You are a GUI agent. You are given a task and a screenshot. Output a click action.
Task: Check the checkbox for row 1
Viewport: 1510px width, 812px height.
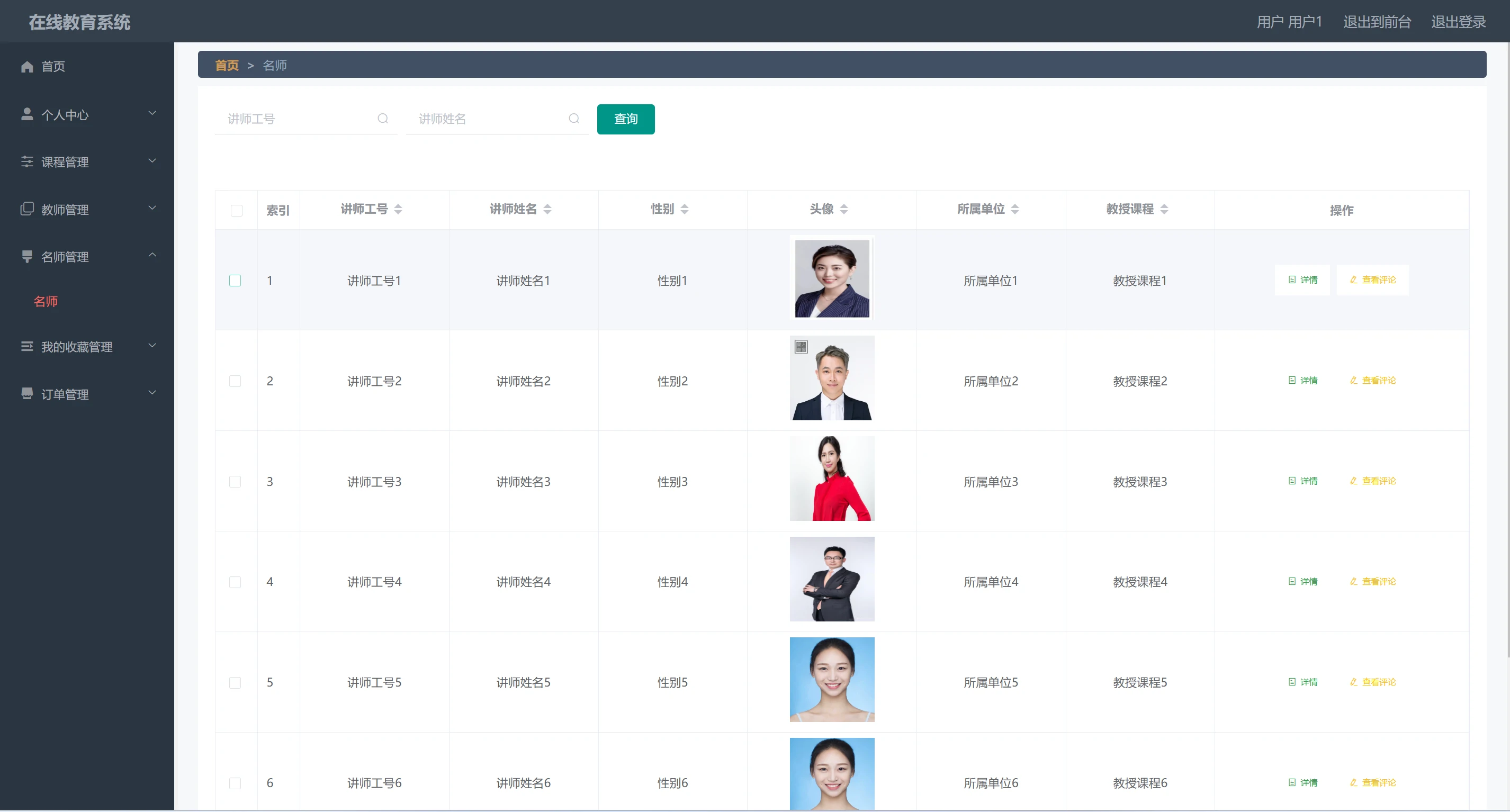click(x=235, y=281)
